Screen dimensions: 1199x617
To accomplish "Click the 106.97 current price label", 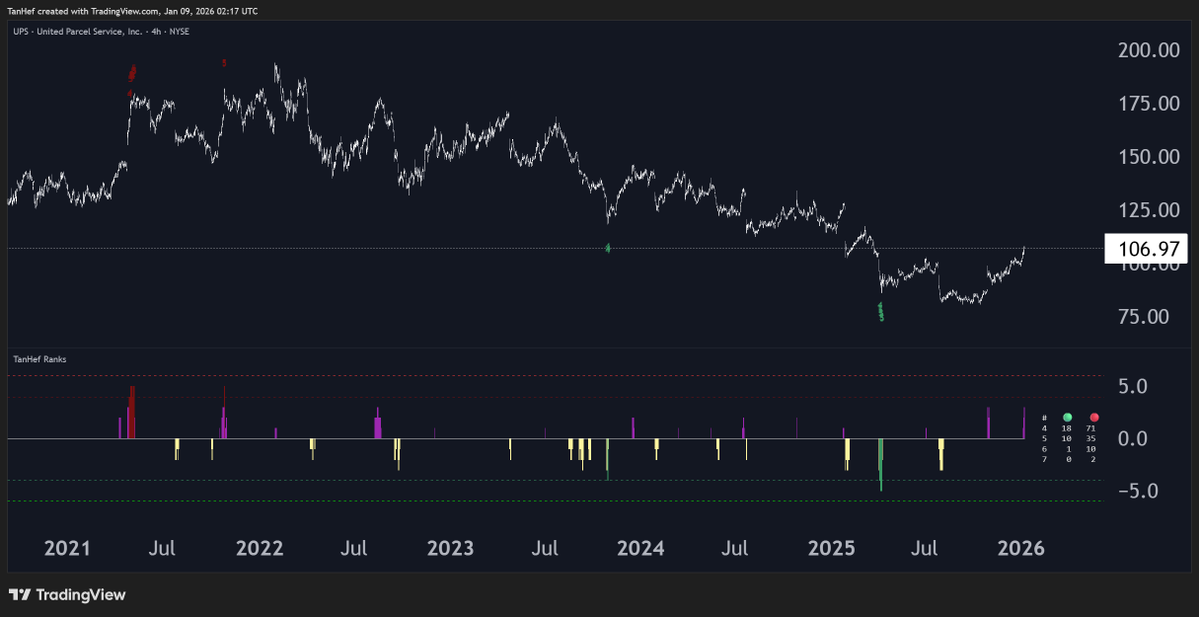I will 1146,249.
